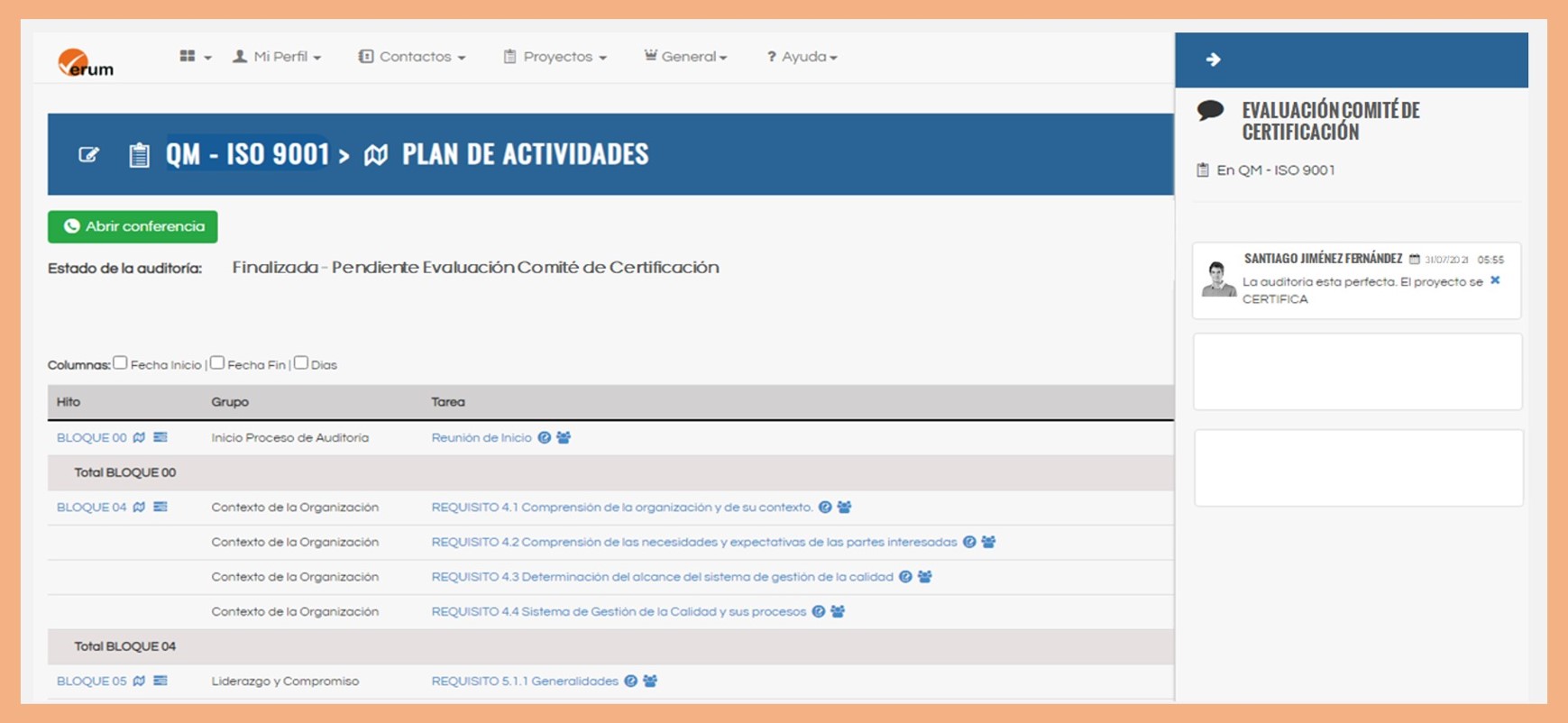Check the Días column checkbox
This screenshot has height=723, width=1568.
click(301, 363)
